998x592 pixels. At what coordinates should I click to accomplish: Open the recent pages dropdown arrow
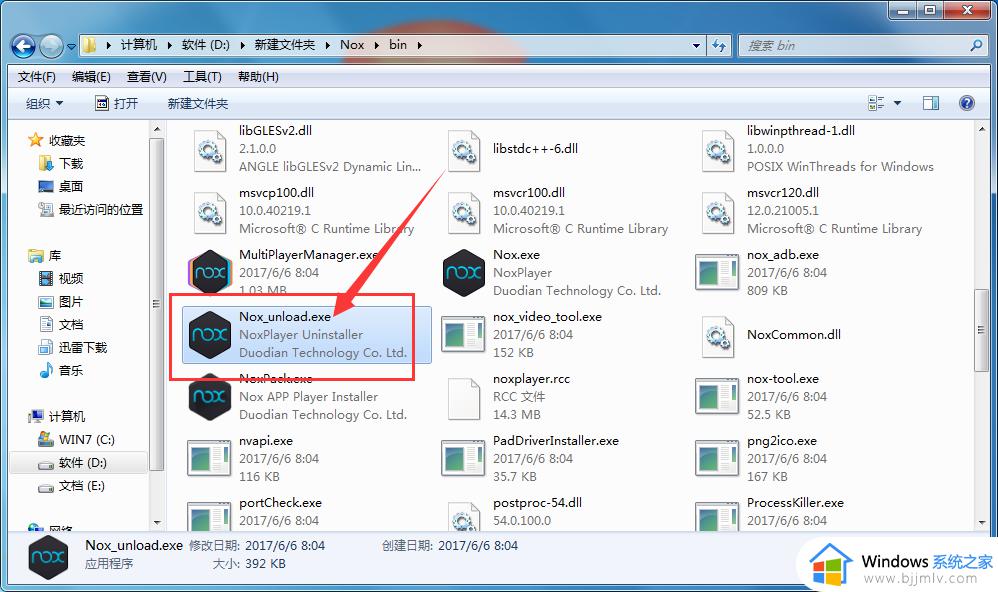[x=71, y=46]
